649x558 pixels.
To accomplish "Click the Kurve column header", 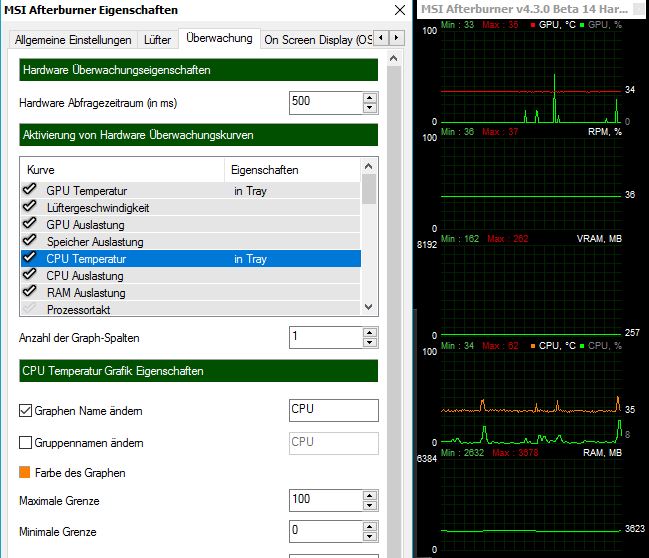I will pos(123,170).
